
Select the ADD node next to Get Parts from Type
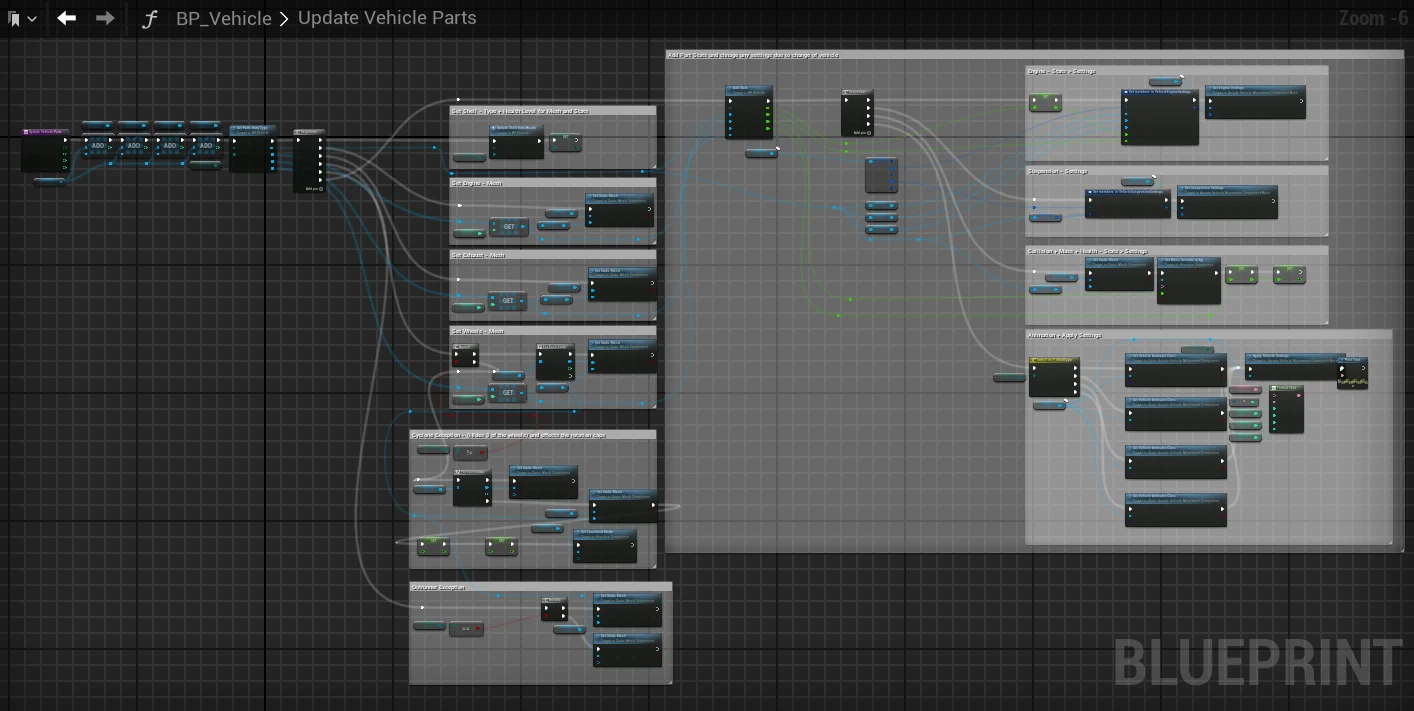(206, 146)
